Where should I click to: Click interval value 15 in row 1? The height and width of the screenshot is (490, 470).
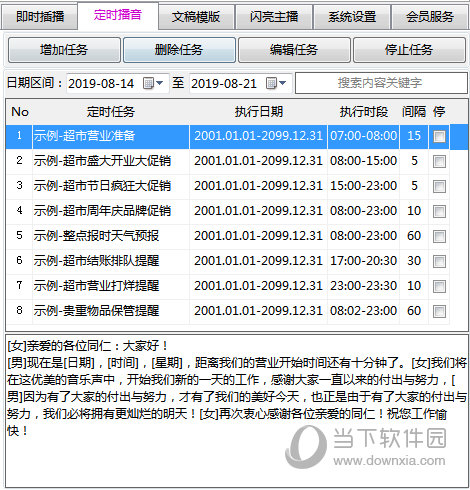[414, 136]
